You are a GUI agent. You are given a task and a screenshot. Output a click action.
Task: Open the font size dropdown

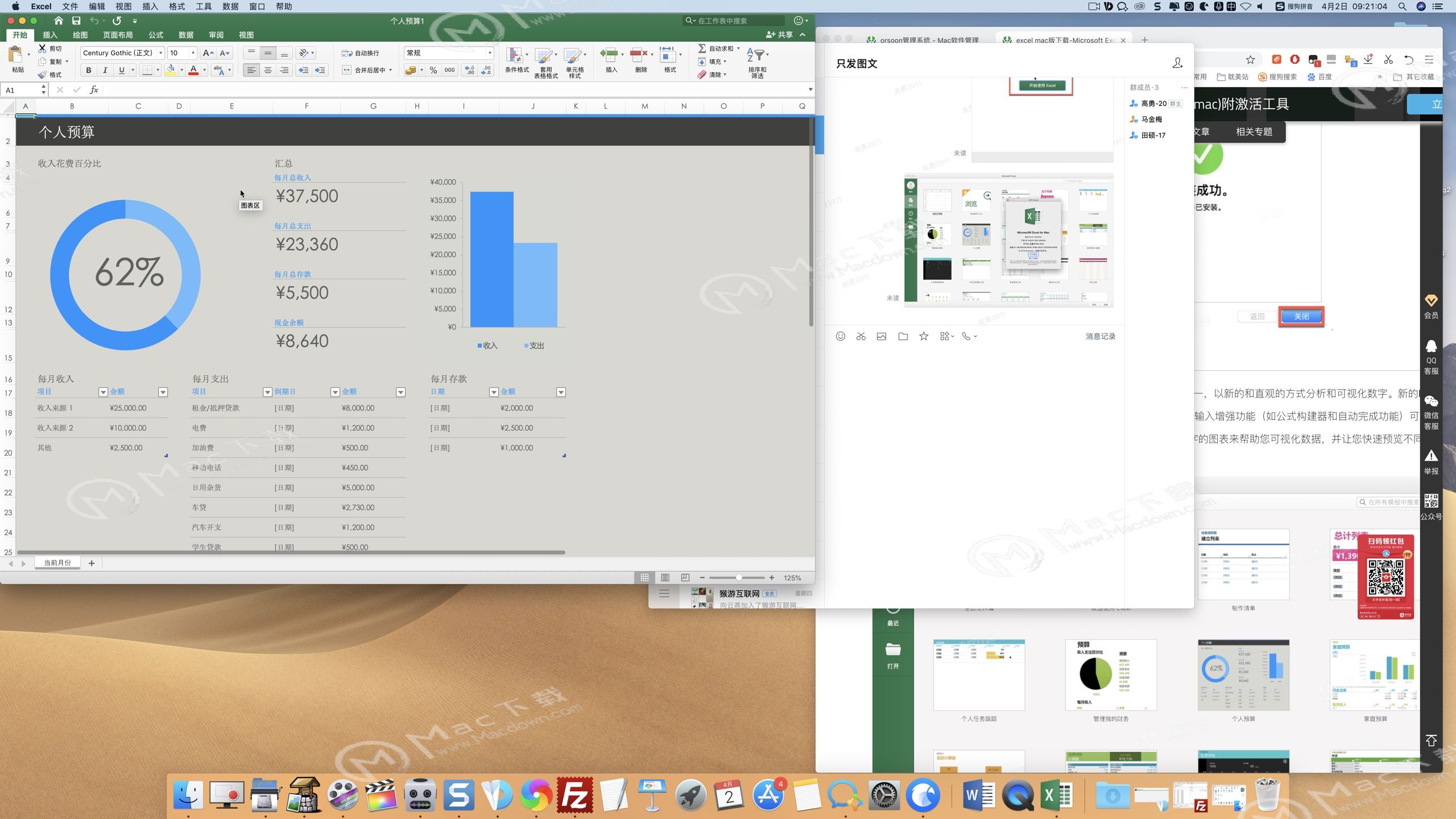pyautogui.click(x=193, y=53)
